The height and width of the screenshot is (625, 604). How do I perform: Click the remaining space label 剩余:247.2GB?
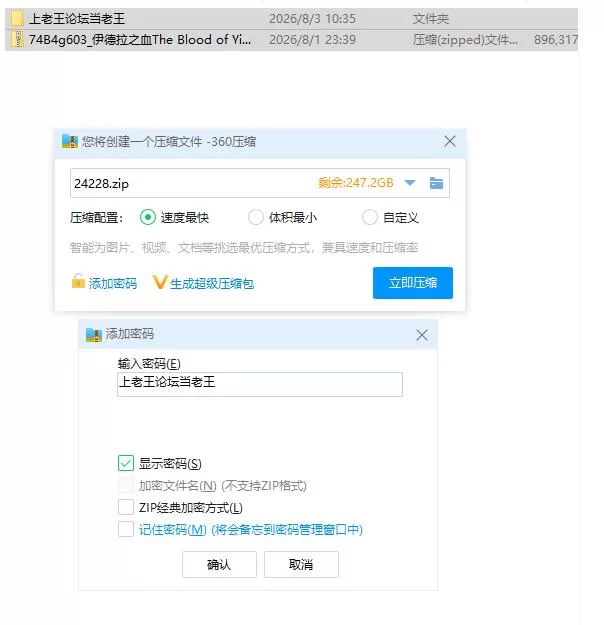[356, 183]
